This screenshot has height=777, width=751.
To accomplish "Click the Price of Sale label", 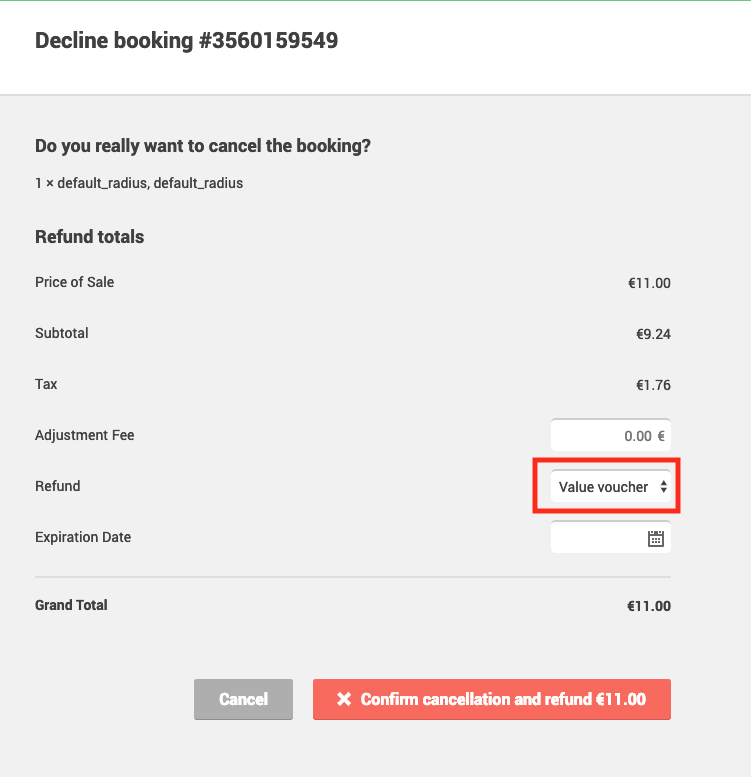I will (74, 282).
